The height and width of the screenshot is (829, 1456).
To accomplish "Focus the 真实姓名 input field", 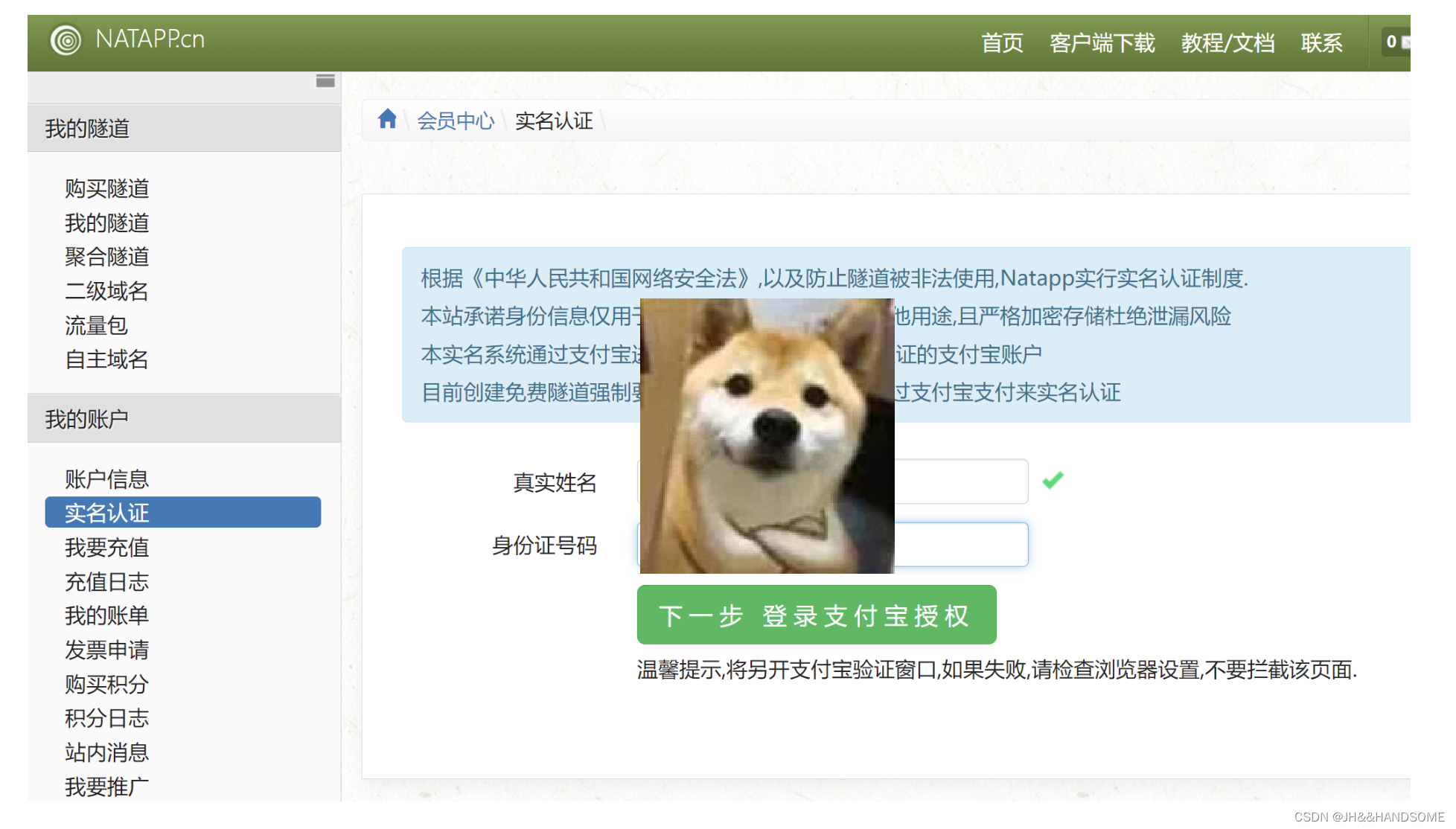I will click(x=960, y=481).
